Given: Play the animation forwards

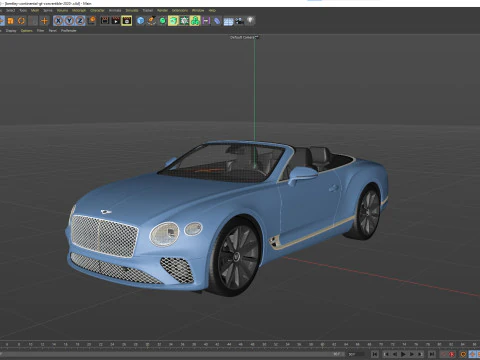Looking at the screenshot, I should (x=403, y=354).
